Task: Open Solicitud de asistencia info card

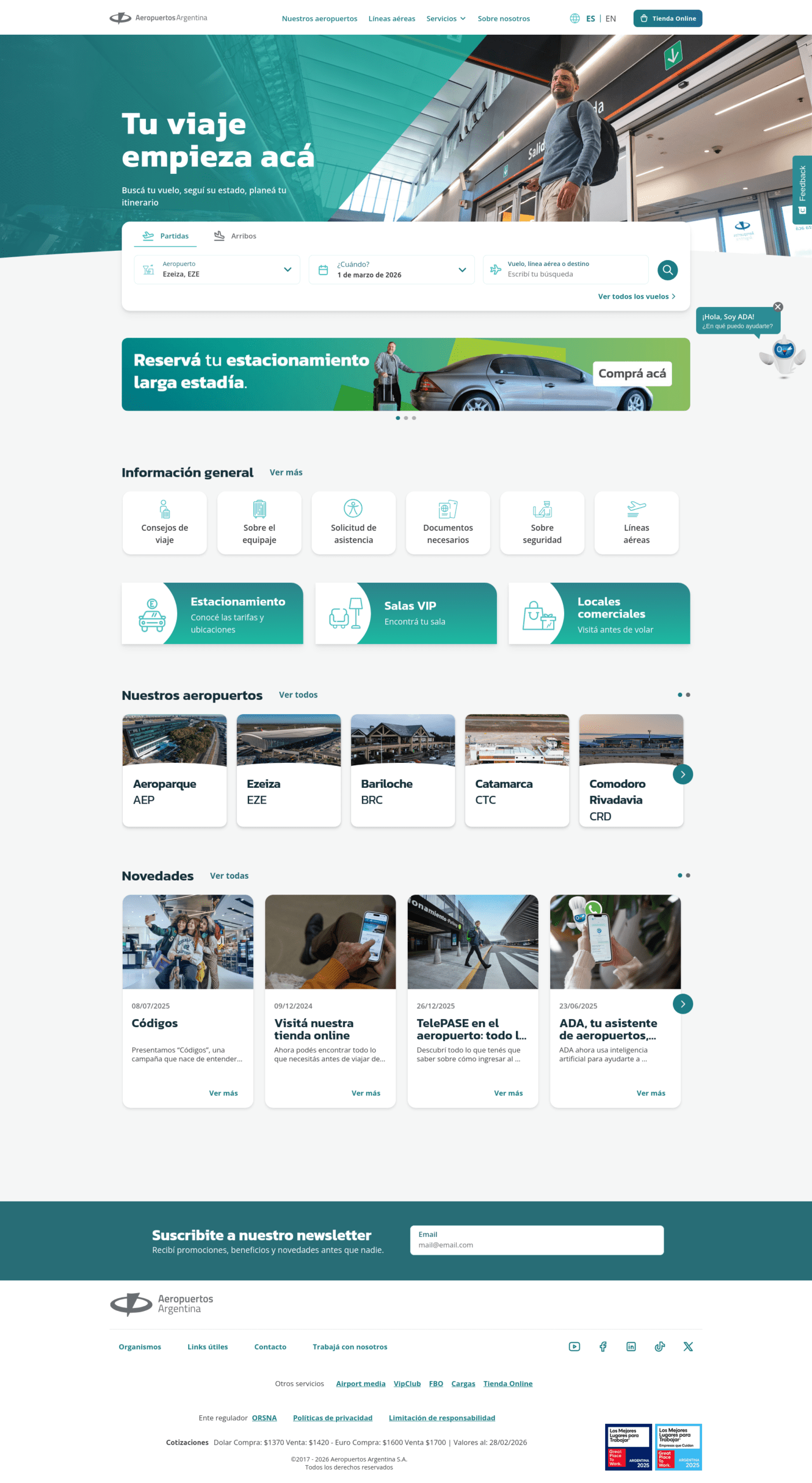Action: 353,523
